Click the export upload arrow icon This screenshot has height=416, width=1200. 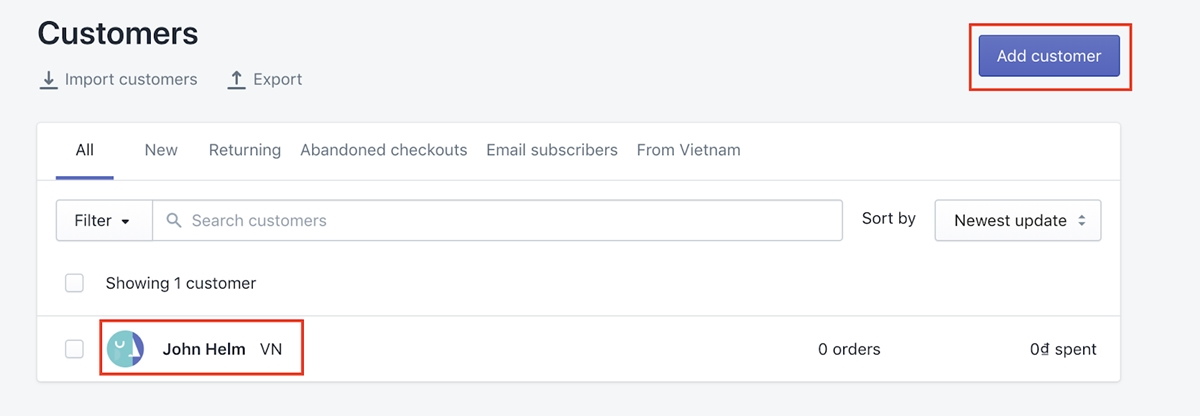(236, 80)
